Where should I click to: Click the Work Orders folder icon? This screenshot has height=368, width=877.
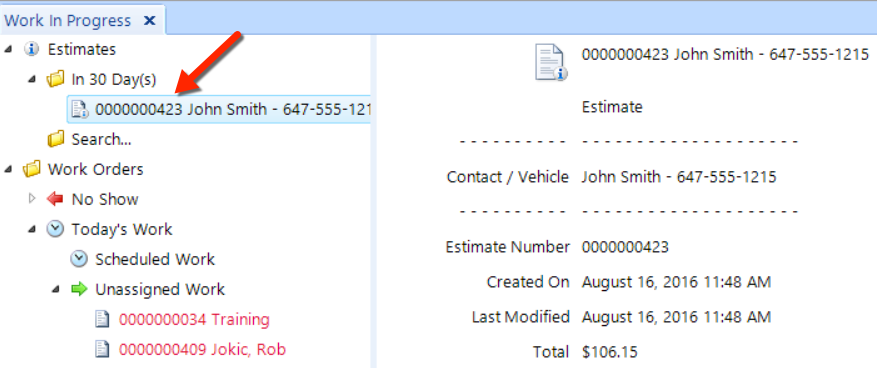click(31, 169)
